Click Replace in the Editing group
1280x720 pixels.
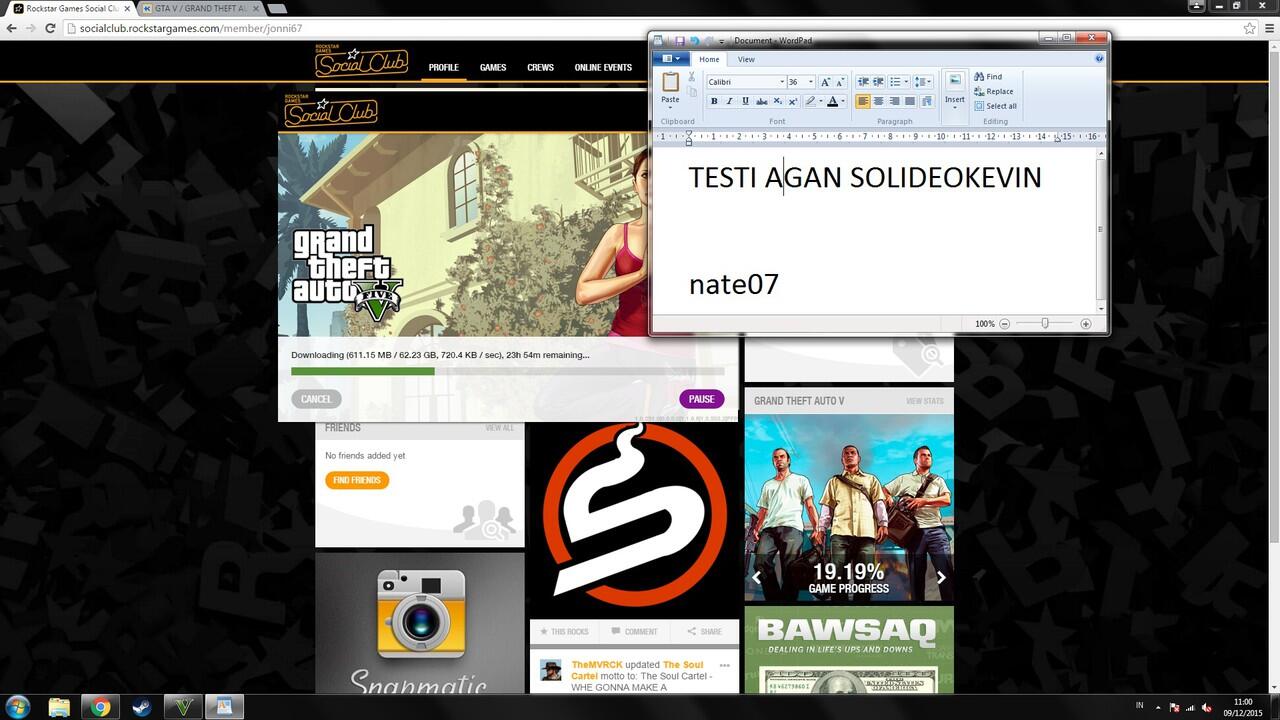tap(993, 91)
